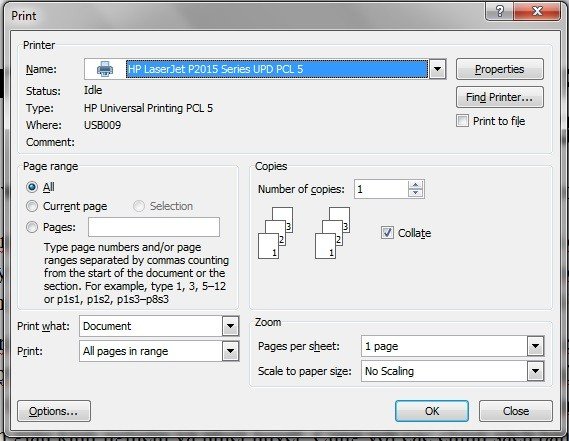Expand the Print what dropdown
Viewport: 569px width, 441px height.
[230, 326]
